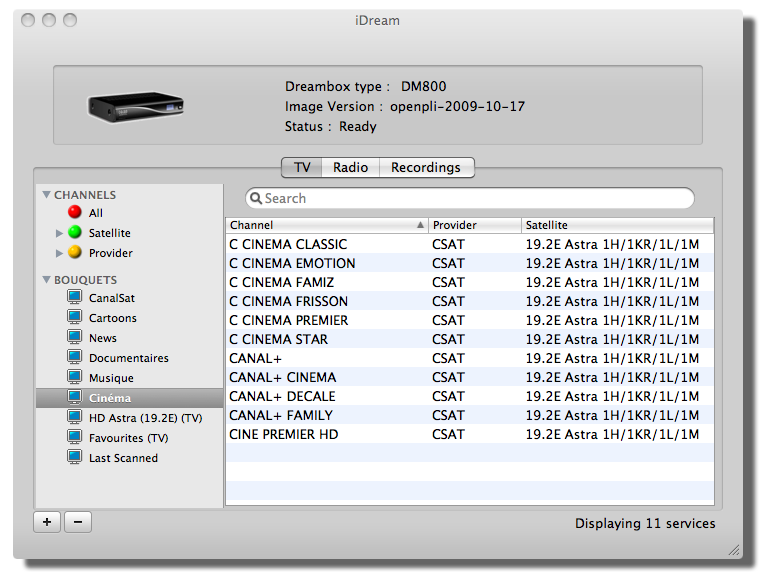Image resolution: width=763 pixels, height=575 pixels.
Task: Open the CanalSat bouquet
Action: pyautogui.click(x=112, y=298)
